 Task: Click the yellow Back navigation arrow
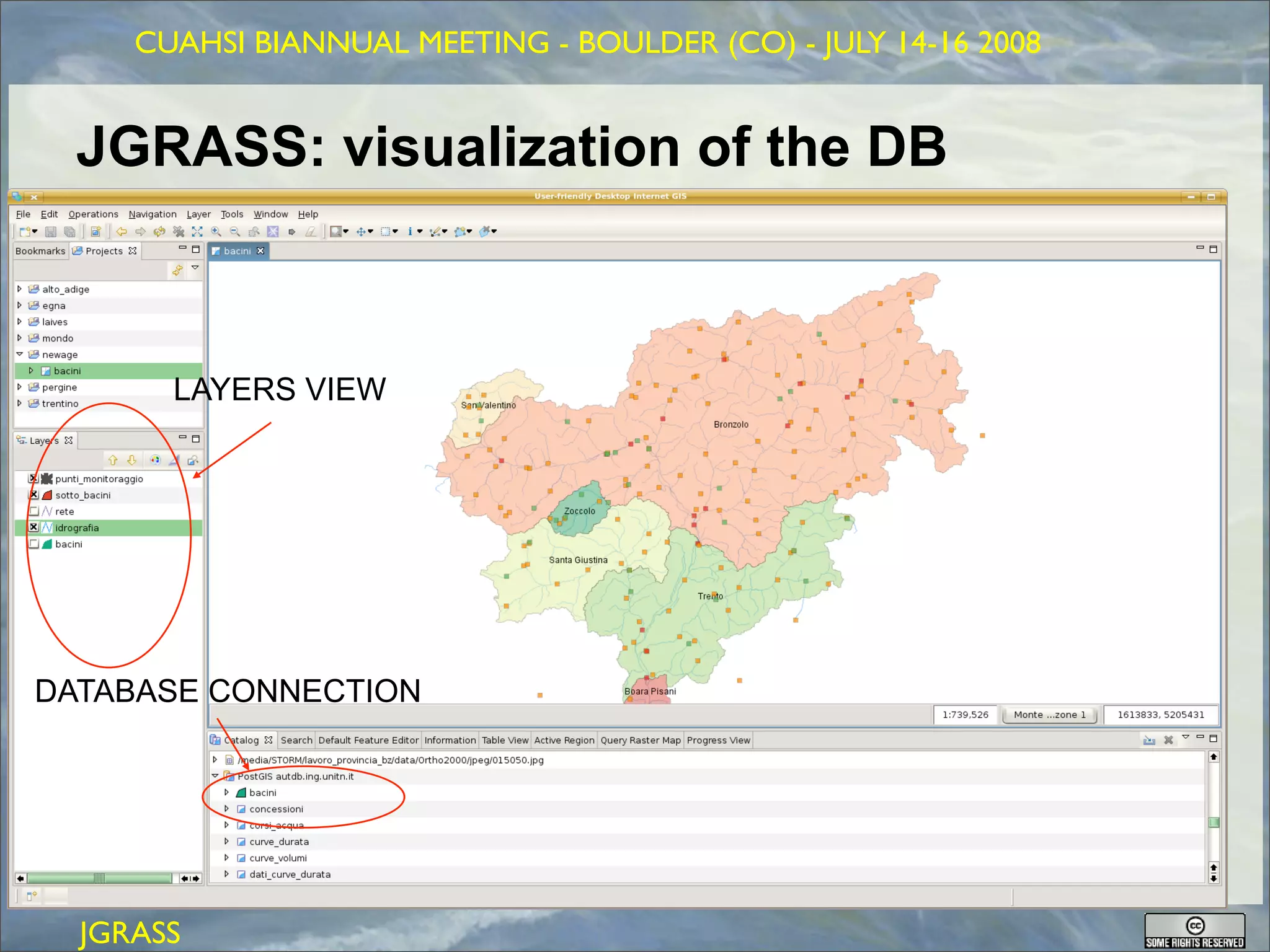click(x=122, y=231)
